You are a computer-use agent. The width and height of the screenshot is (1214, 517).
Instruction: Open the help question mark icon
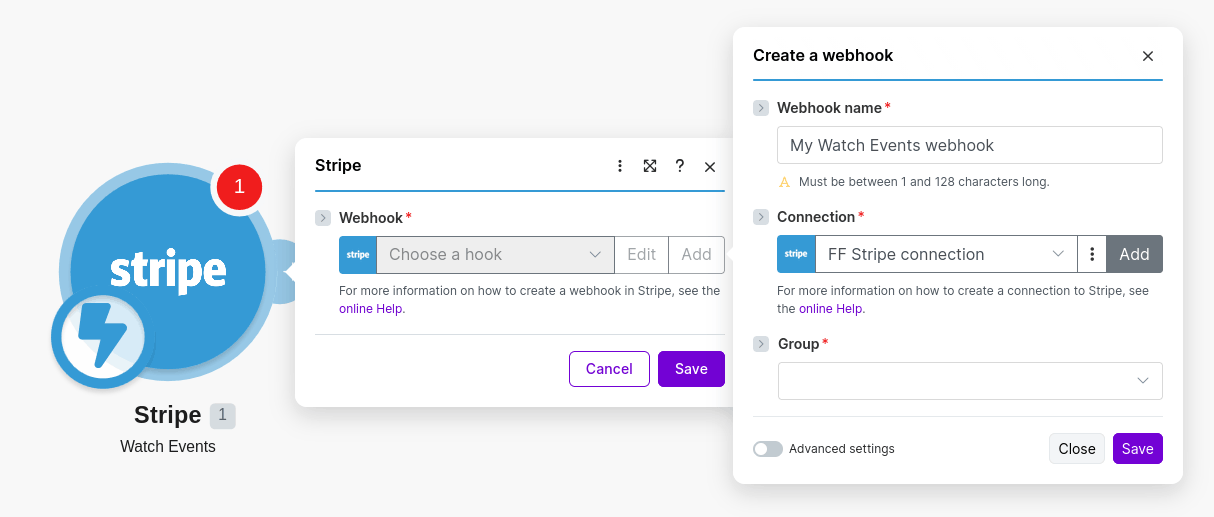(680, 166)
